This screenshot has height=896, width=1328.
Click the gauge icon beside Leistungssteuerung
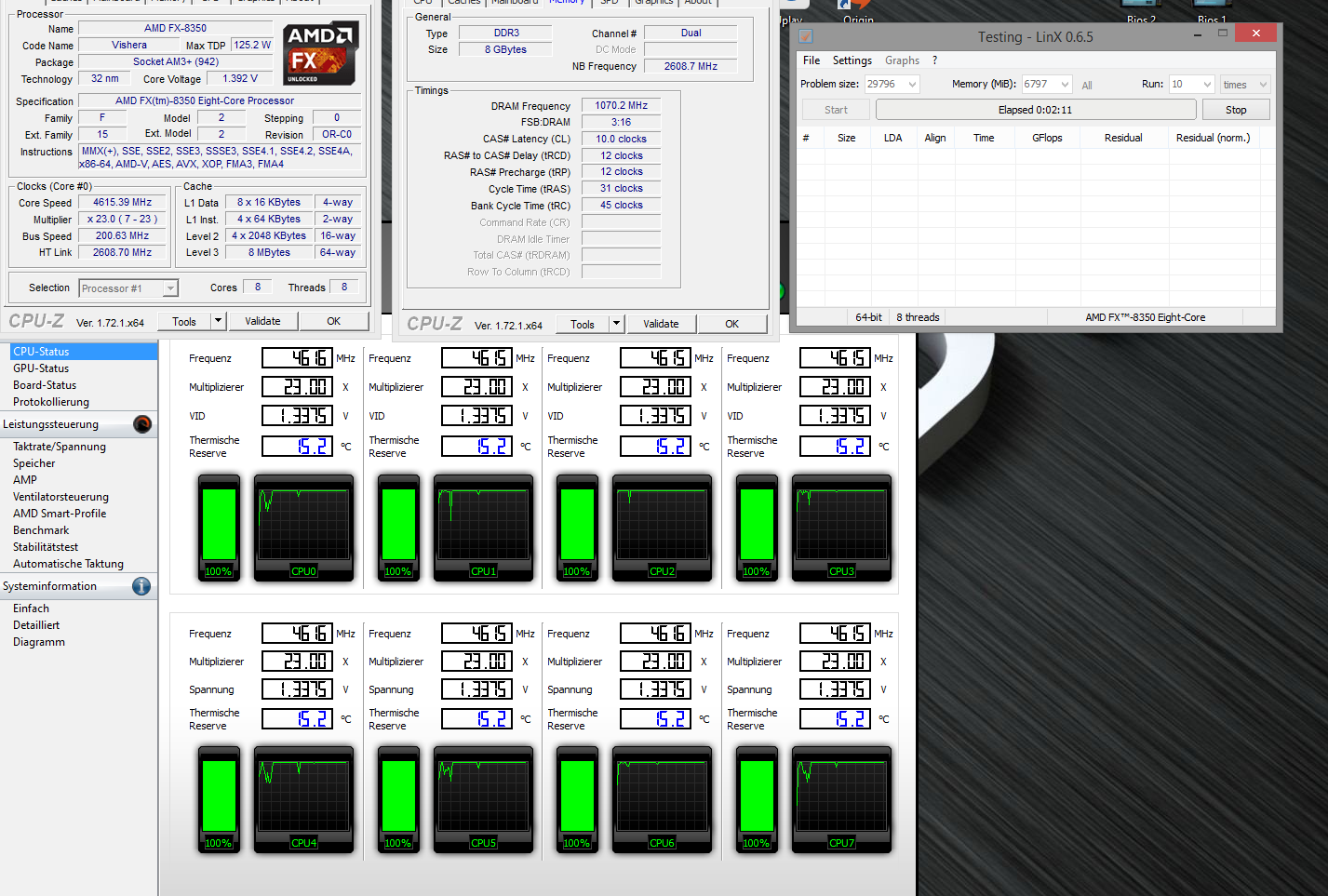pyautogui.click(x=142, y=424)
